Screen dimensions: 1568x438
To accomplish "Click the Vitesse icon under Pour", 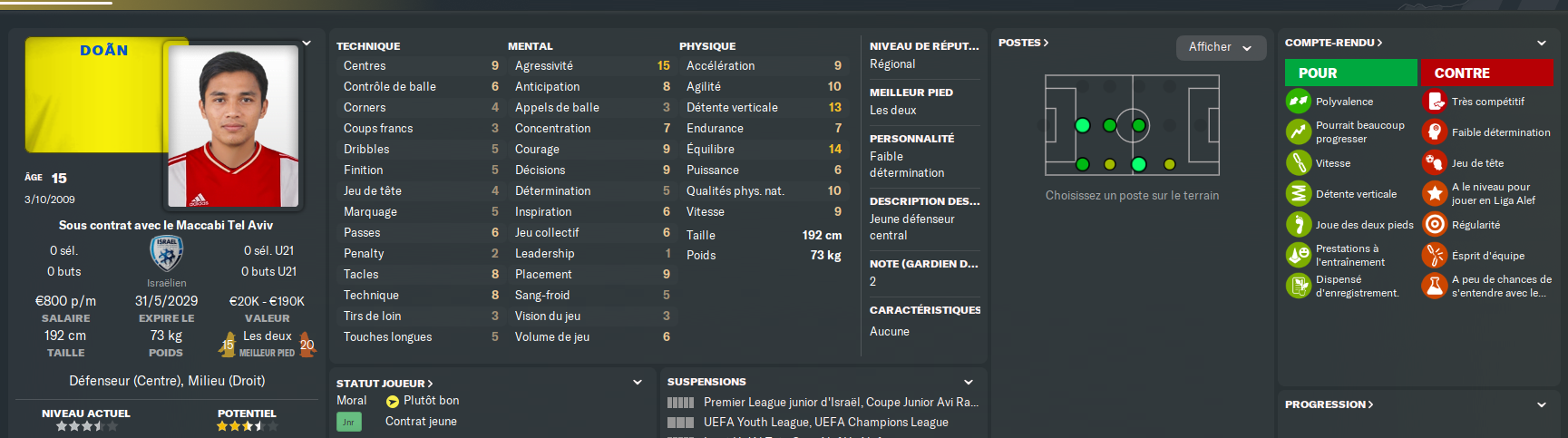I will pos(1299,163).
